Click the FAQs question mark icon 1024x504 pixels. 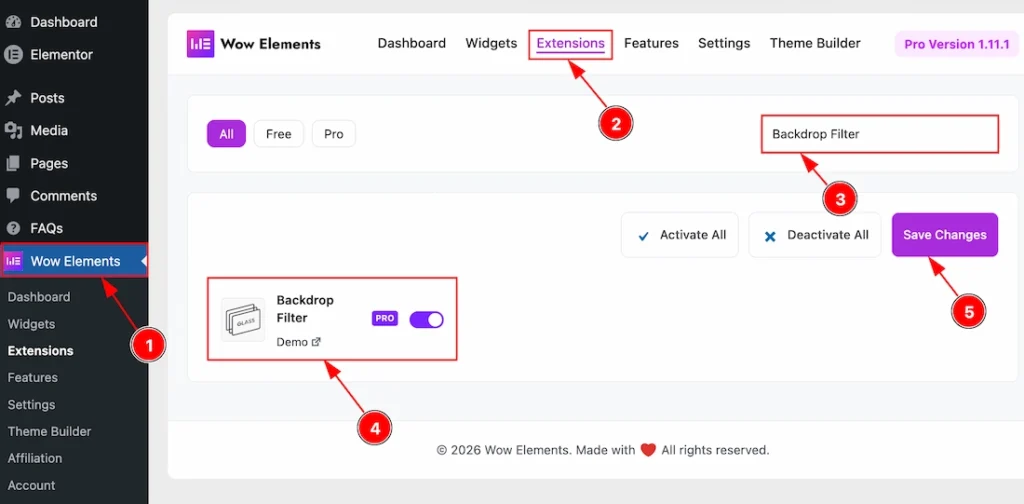coord(14,228)
